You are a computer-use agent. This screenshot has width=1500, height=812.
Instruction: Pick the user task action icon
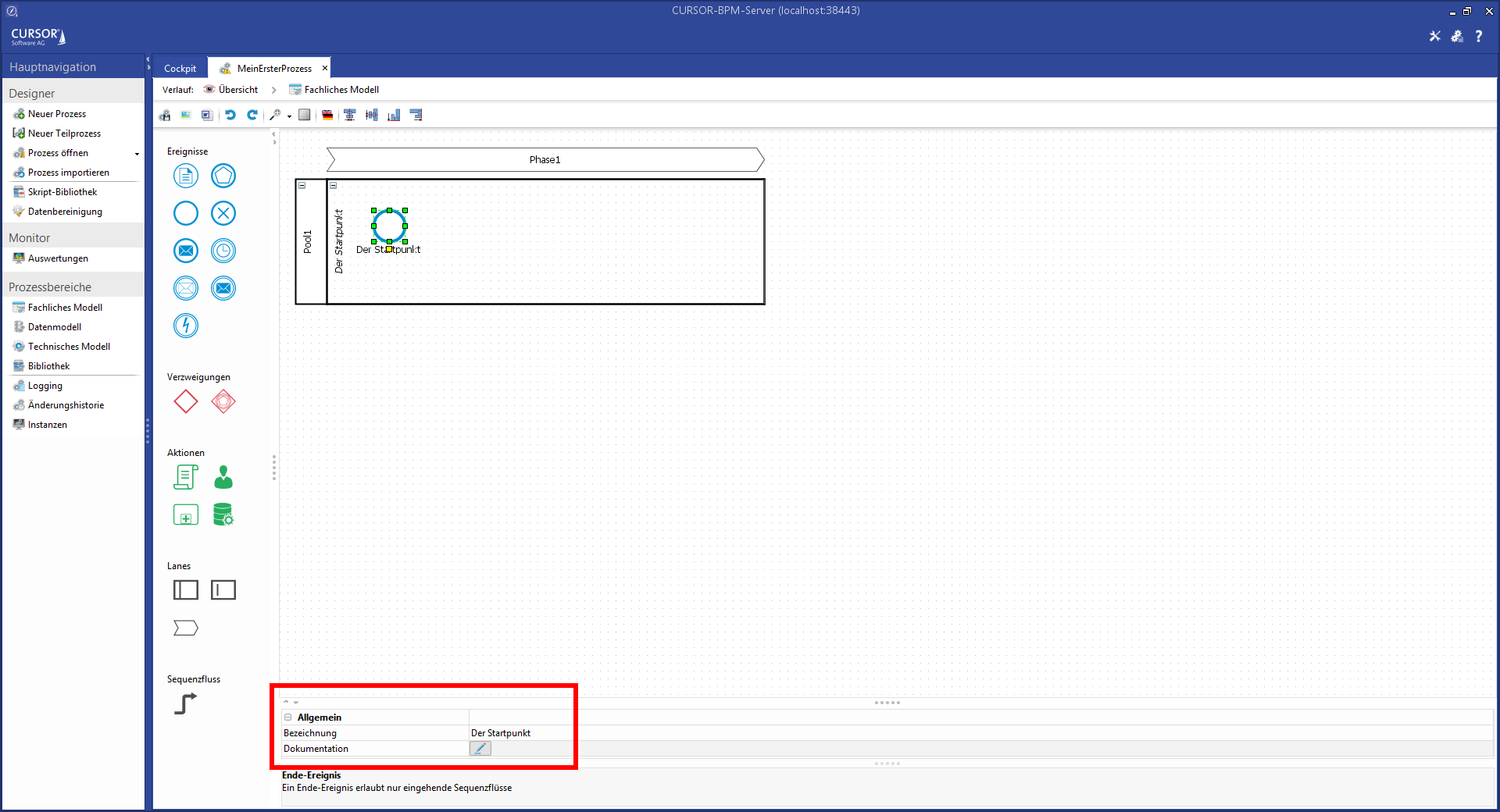223,477
